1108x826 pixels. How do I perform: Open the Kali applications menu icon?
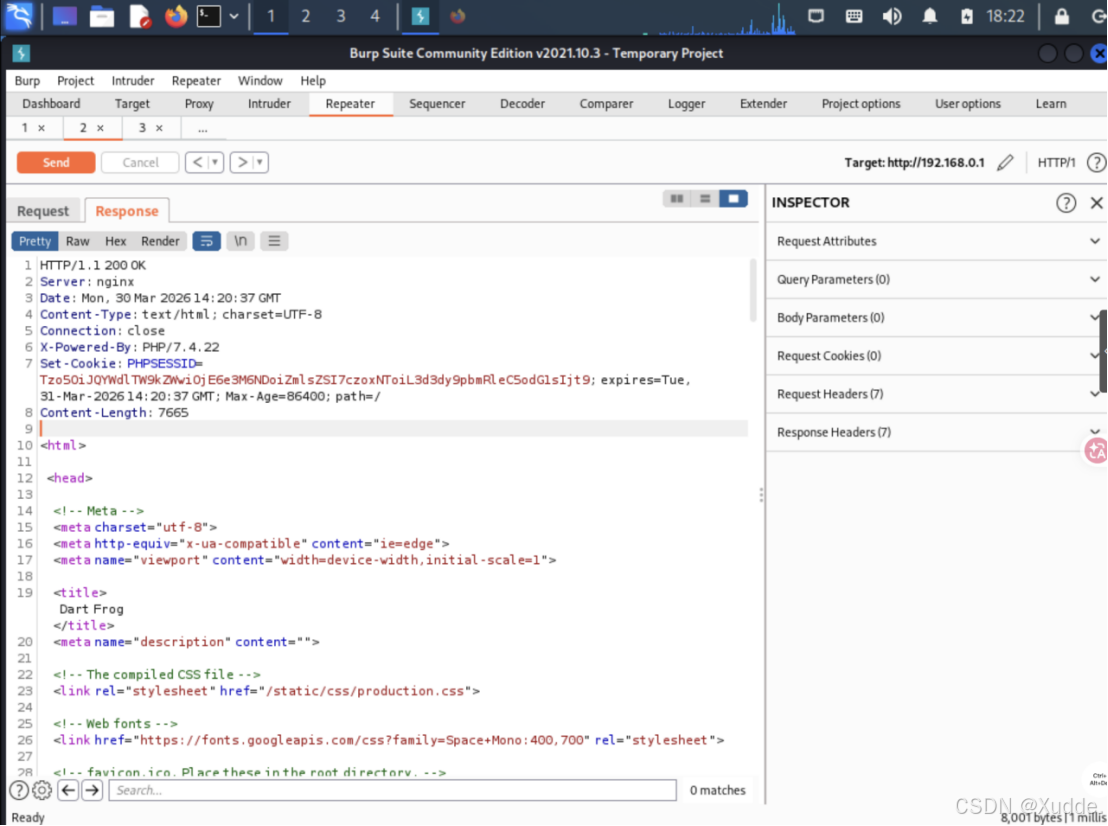click(19, 16)
